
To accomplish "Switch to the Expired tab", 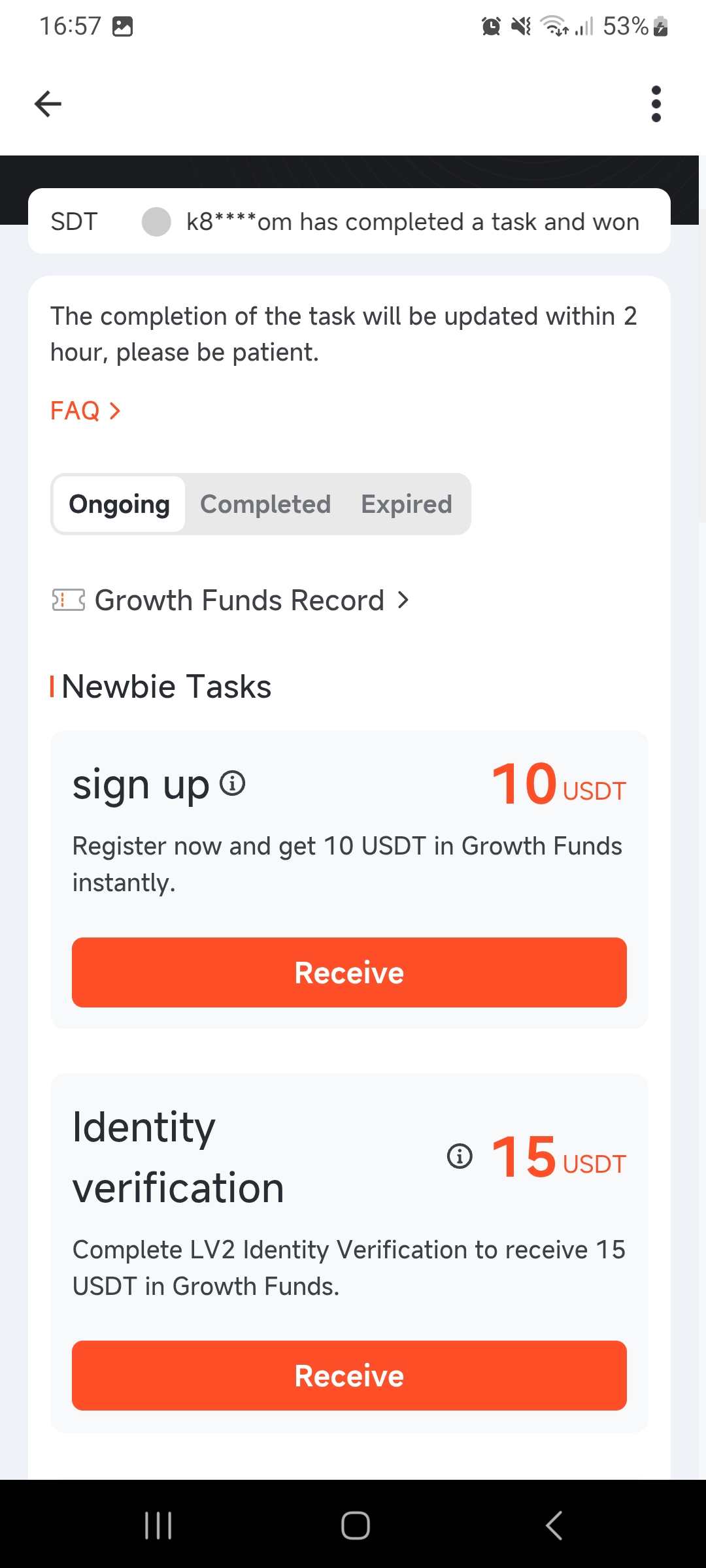I will coord(407,504).
